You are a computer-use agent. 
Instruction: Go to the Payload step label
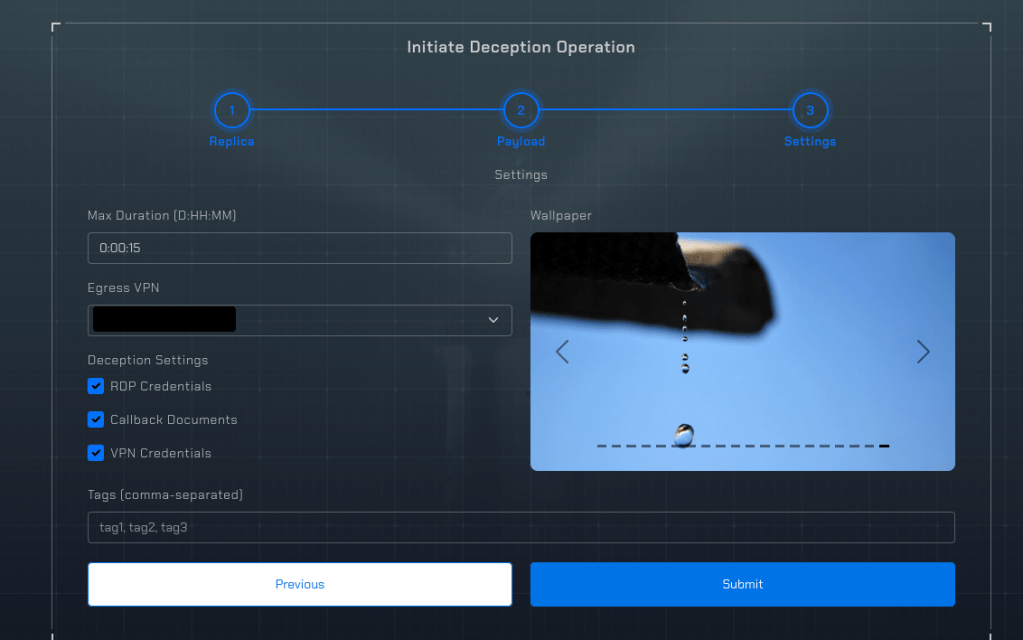(x=521, y=142)
